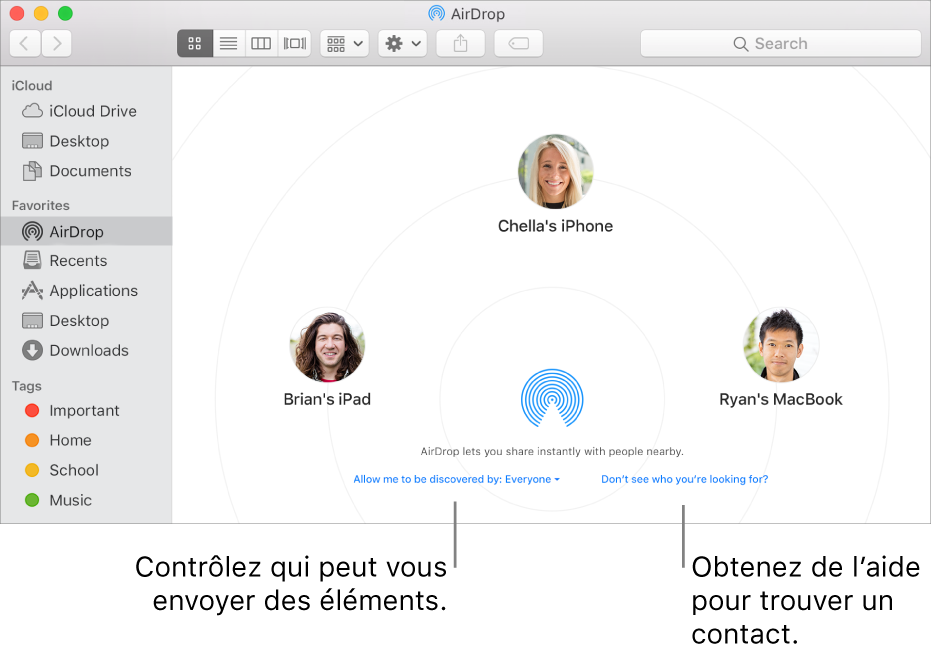Open Applications in the sidebar
The height and width of the screenshot is (649, 931).
[x=86, y=291]
